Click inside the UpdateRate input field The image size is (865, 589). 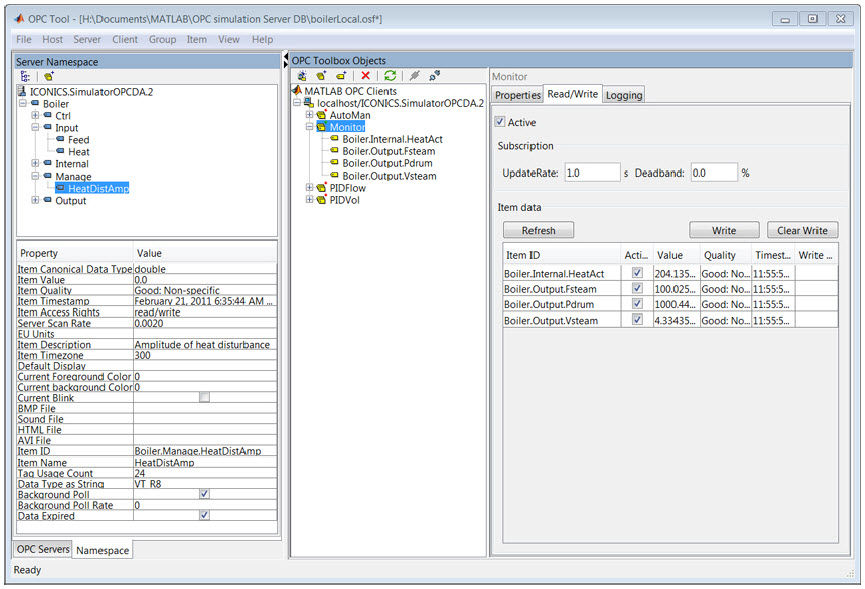[593, 171]
